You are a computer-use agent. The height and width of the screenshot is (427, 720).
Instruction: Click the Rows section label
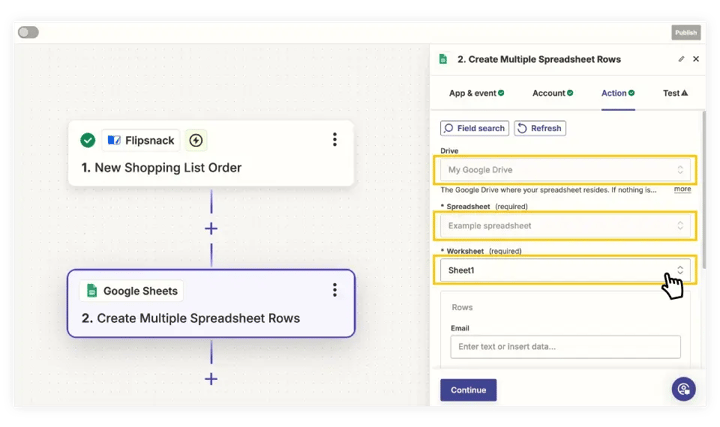click(462, 307)
